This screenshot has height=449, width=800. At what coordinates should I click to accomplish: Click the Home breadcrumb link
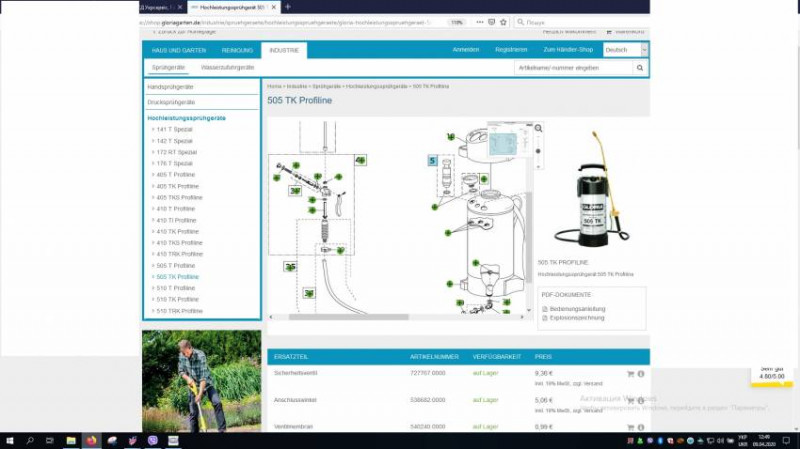point(274,86)
